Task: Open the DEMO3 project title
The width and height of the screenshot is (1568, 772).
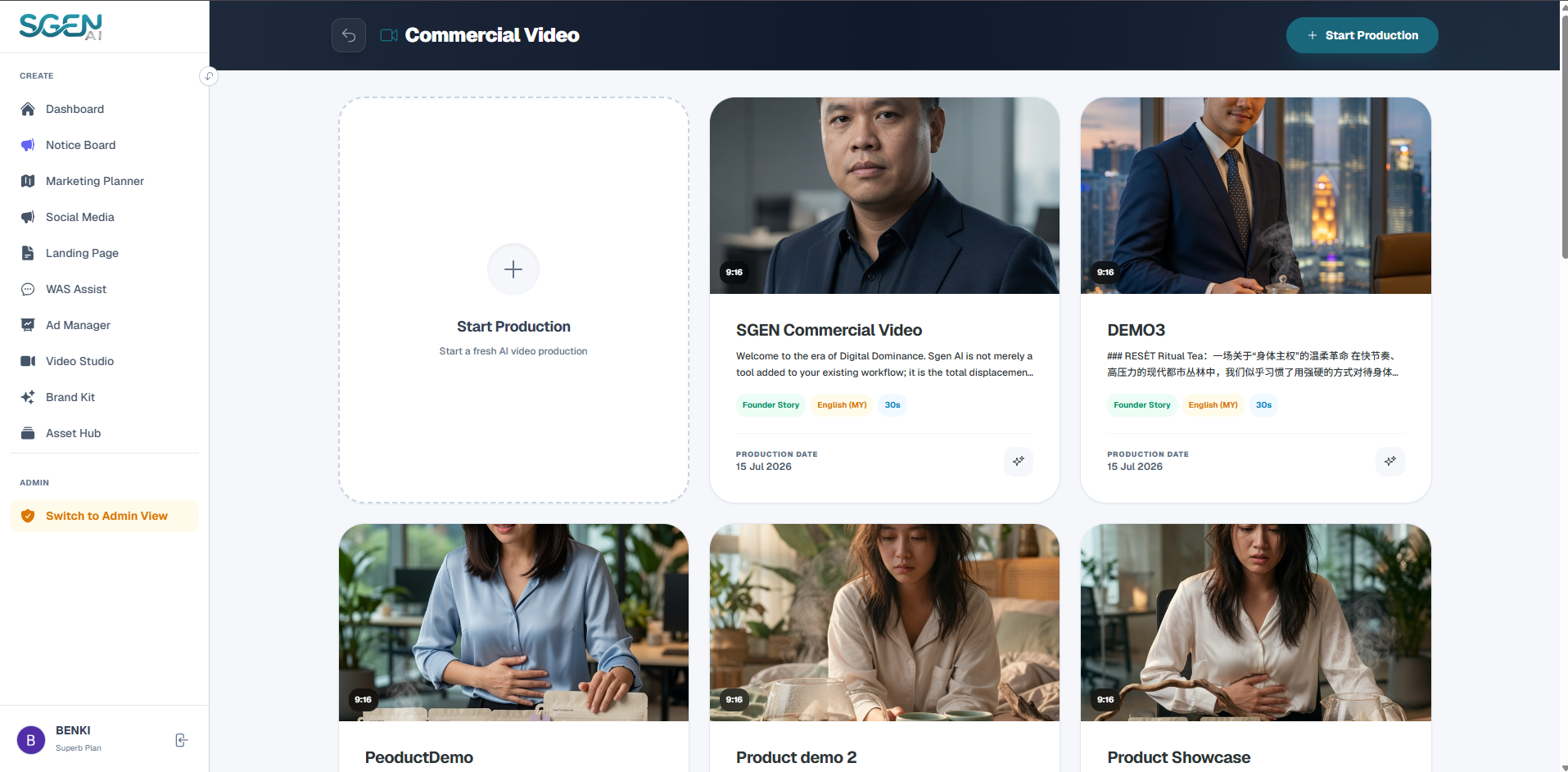Action: [x=1136, y=330]
